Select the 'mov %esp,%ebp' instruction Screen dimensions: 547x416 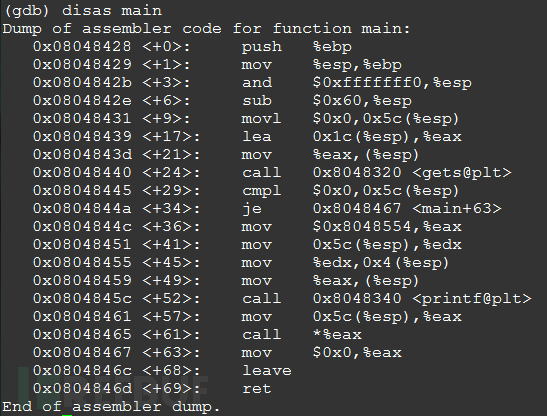[x=322, y=65]
